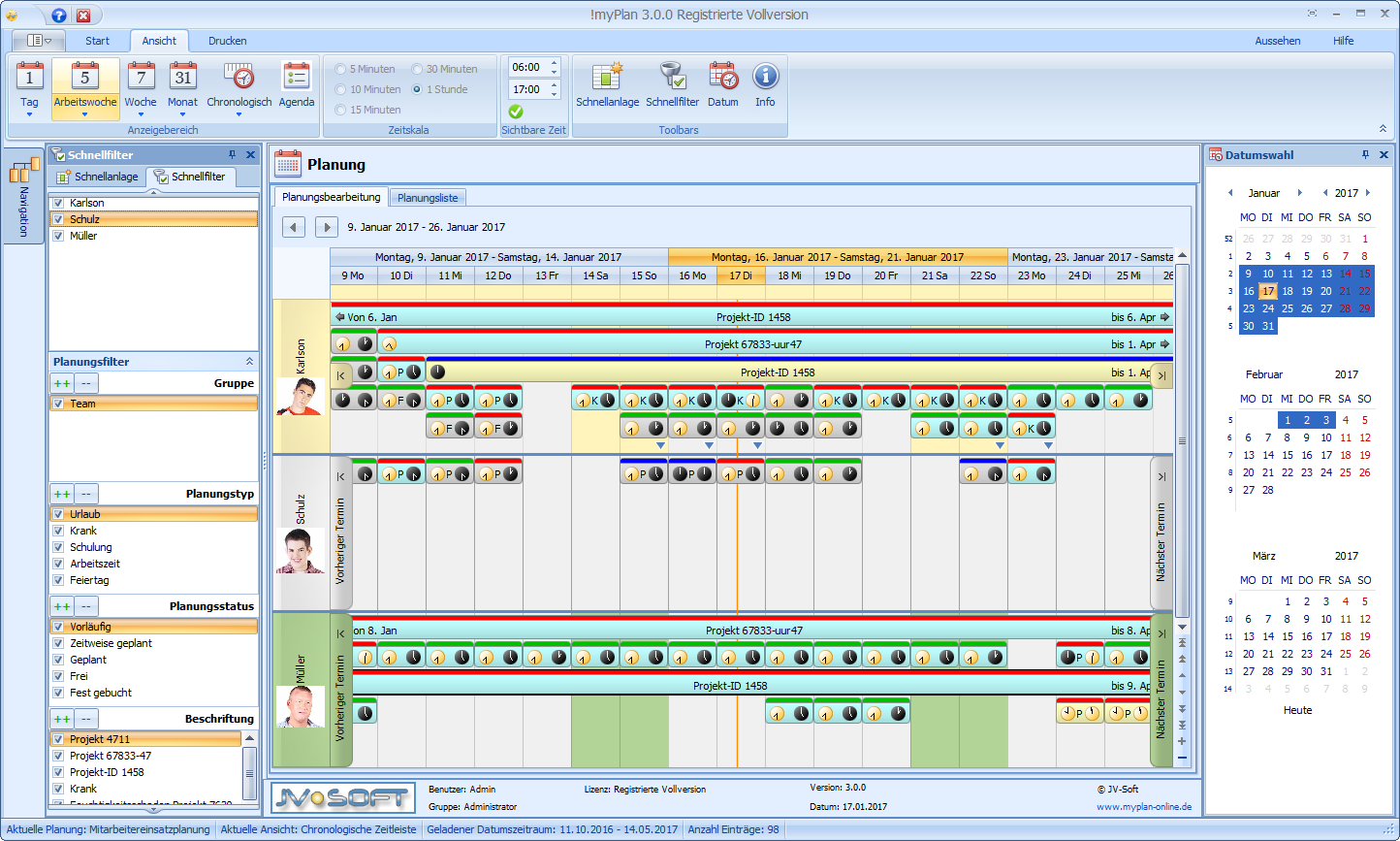Click the blue help icon in title bar
1400x841 pixels.
coord(59,16)
